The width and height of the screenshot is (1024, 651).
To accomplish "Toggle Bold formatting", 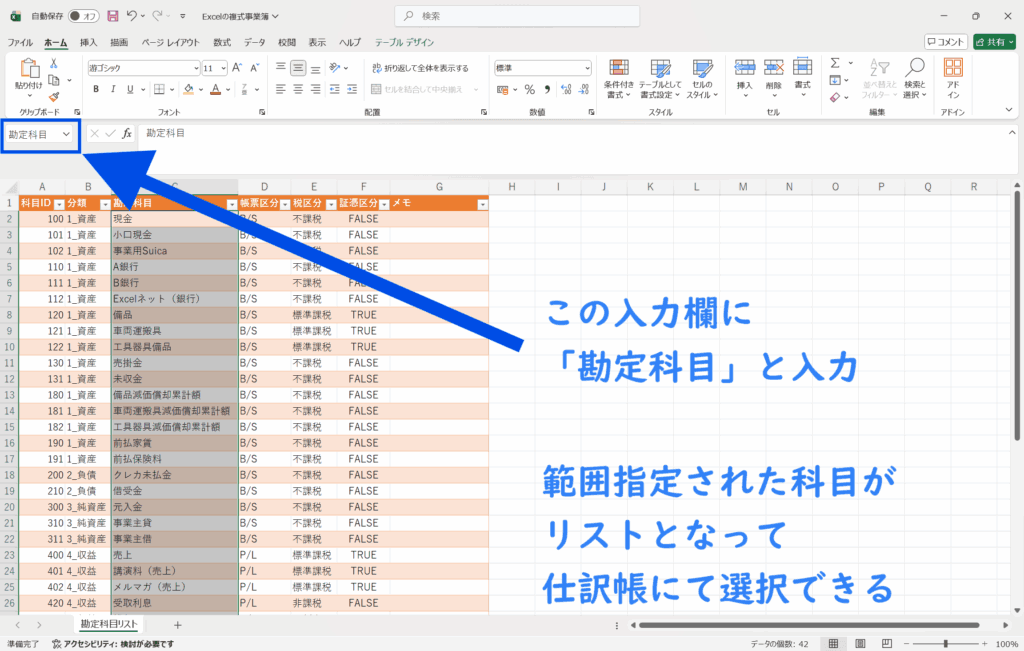I will coord(96,89).
